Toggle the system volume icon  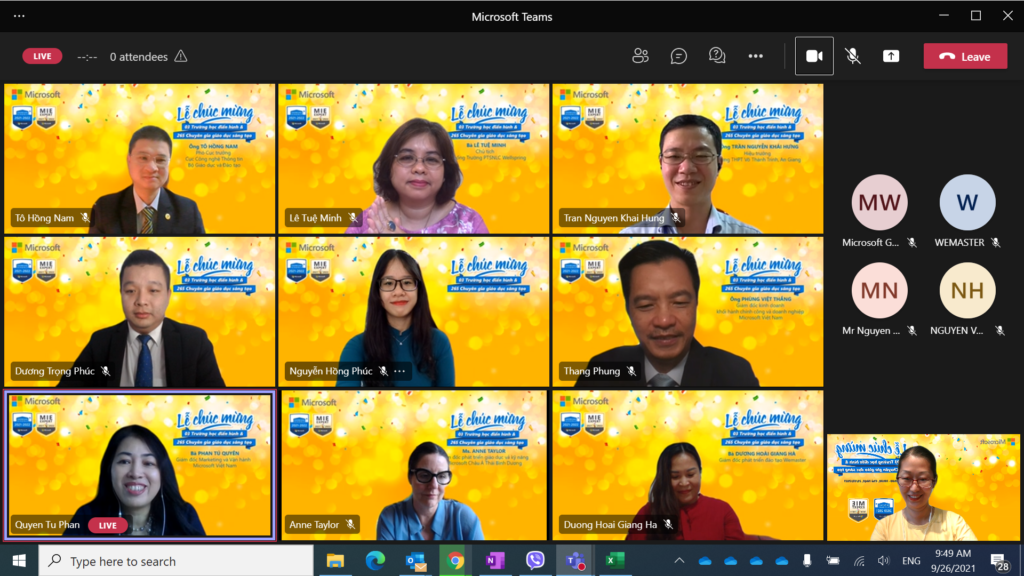(881, 561)
